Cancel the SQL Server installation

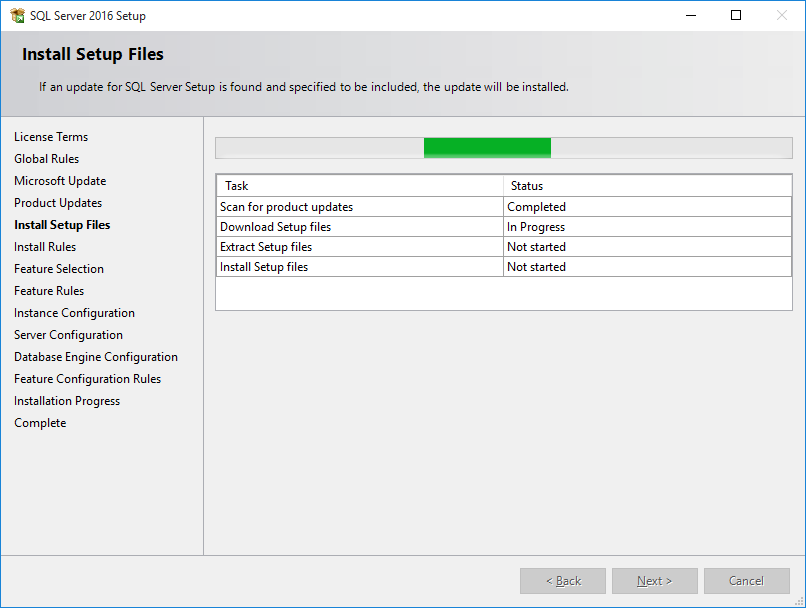(x=746, y=580)
